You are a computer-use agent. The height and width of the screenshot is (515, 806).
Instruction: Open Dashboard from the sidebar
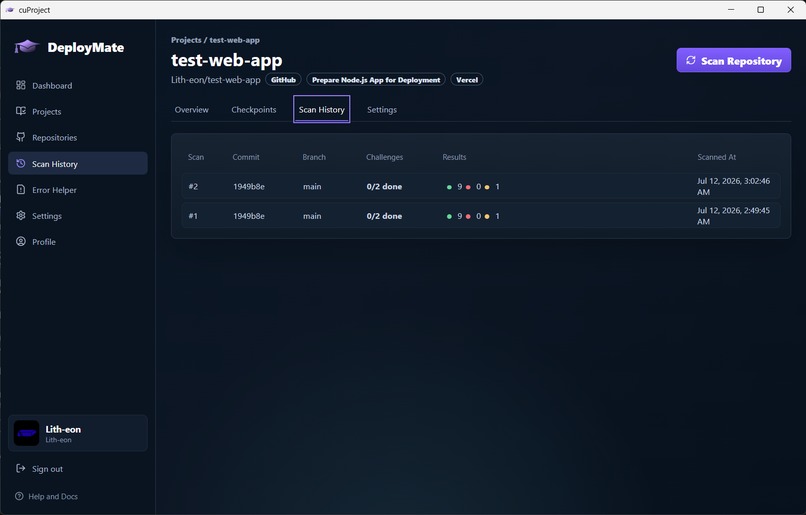pos(78,85)
